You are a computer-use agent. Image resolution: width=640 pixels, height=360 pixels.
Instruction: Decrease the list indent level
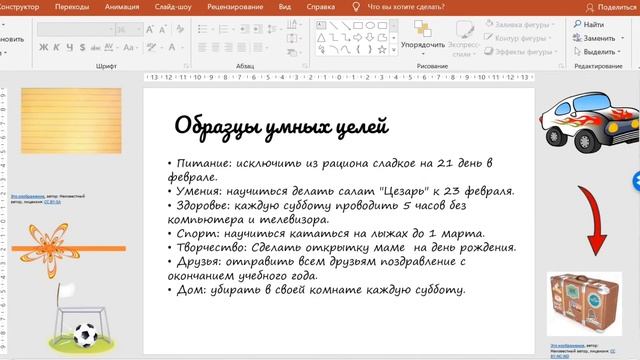pos(244,29)
